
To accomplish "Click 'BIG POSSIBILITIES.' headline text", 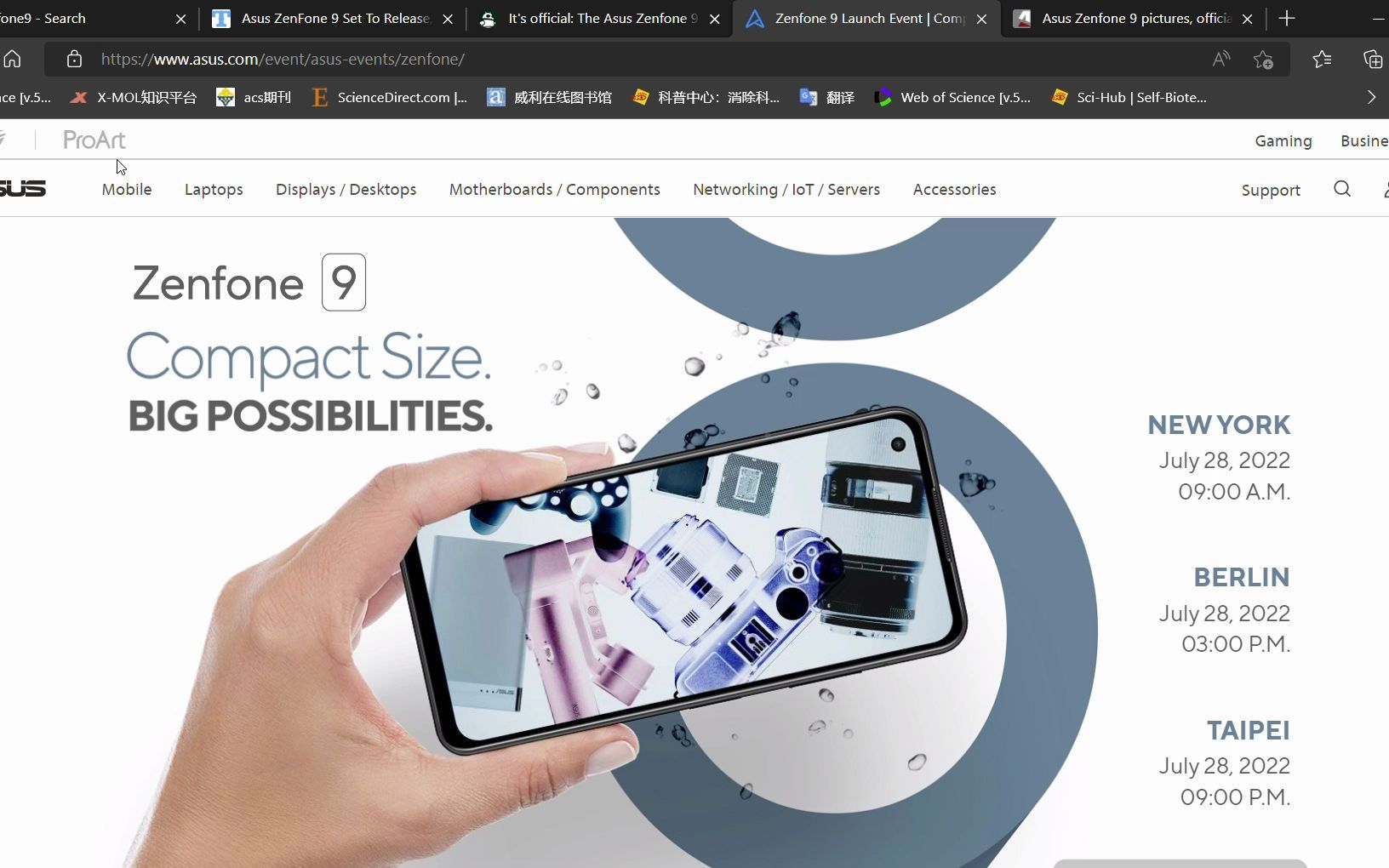I will coord(310,416).
